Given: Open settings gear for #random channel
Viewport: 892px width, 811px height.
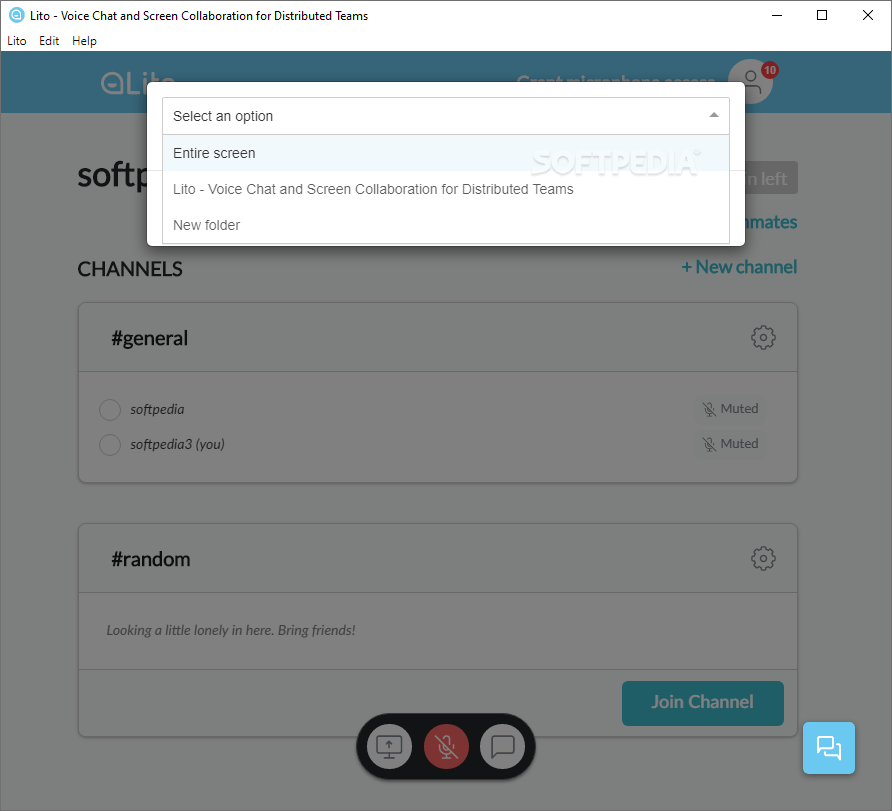Looking at the screenshot, I should pos(763,558).
